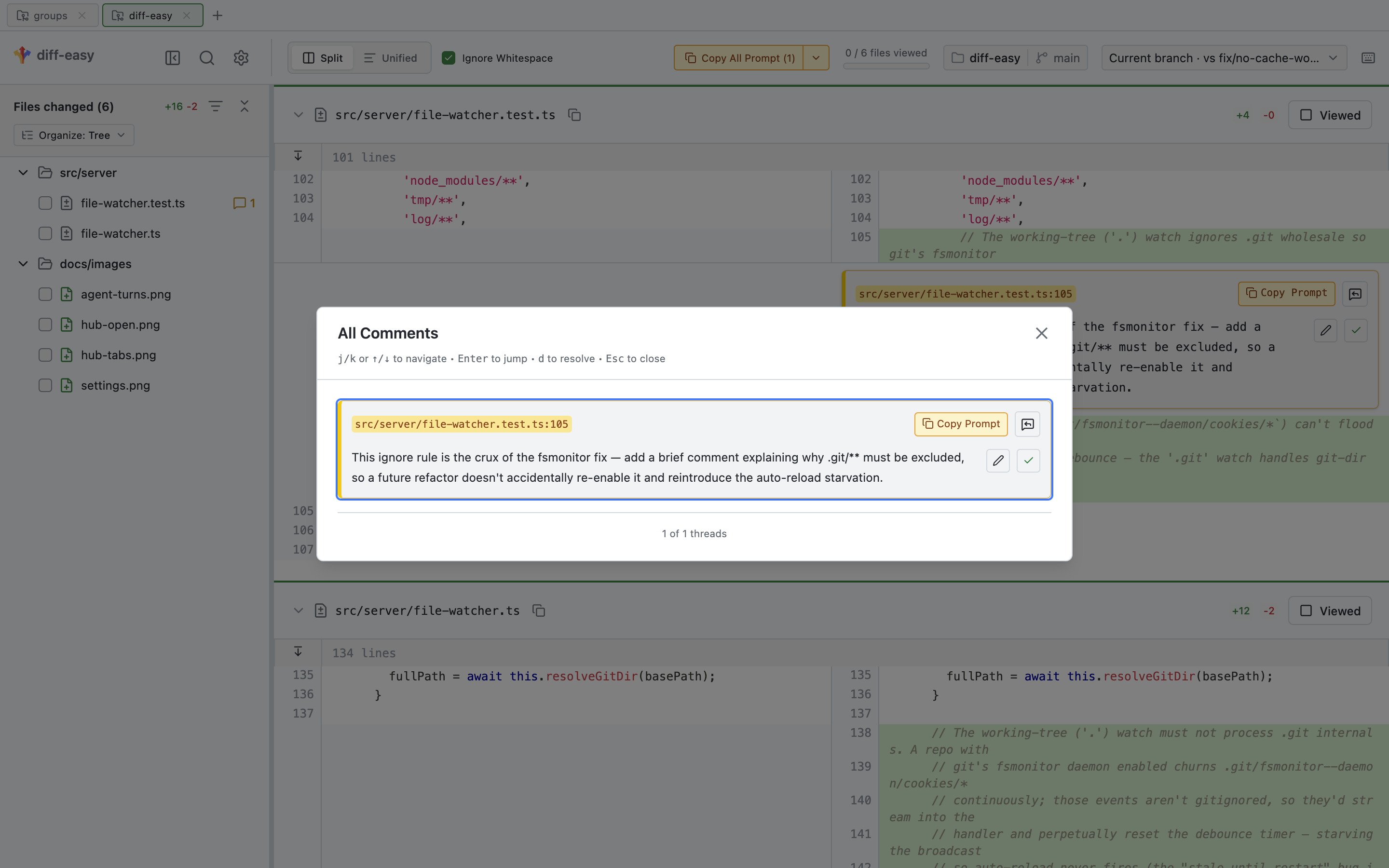Click the filter icon in Files changed

click(x=215, y=106)
